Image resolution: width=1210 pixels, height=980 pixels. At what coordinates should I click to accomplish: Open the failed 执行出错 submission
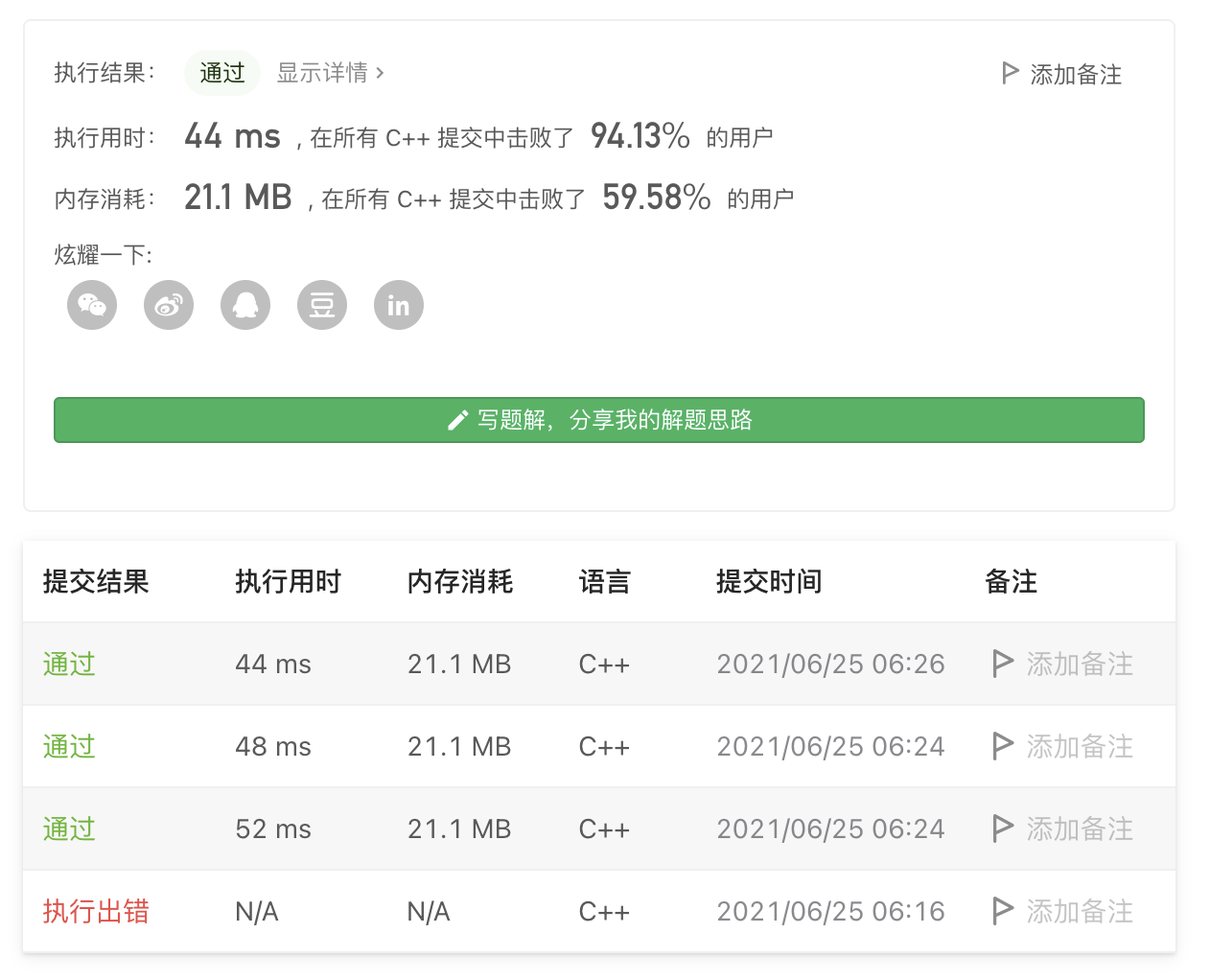click(96, 911)
